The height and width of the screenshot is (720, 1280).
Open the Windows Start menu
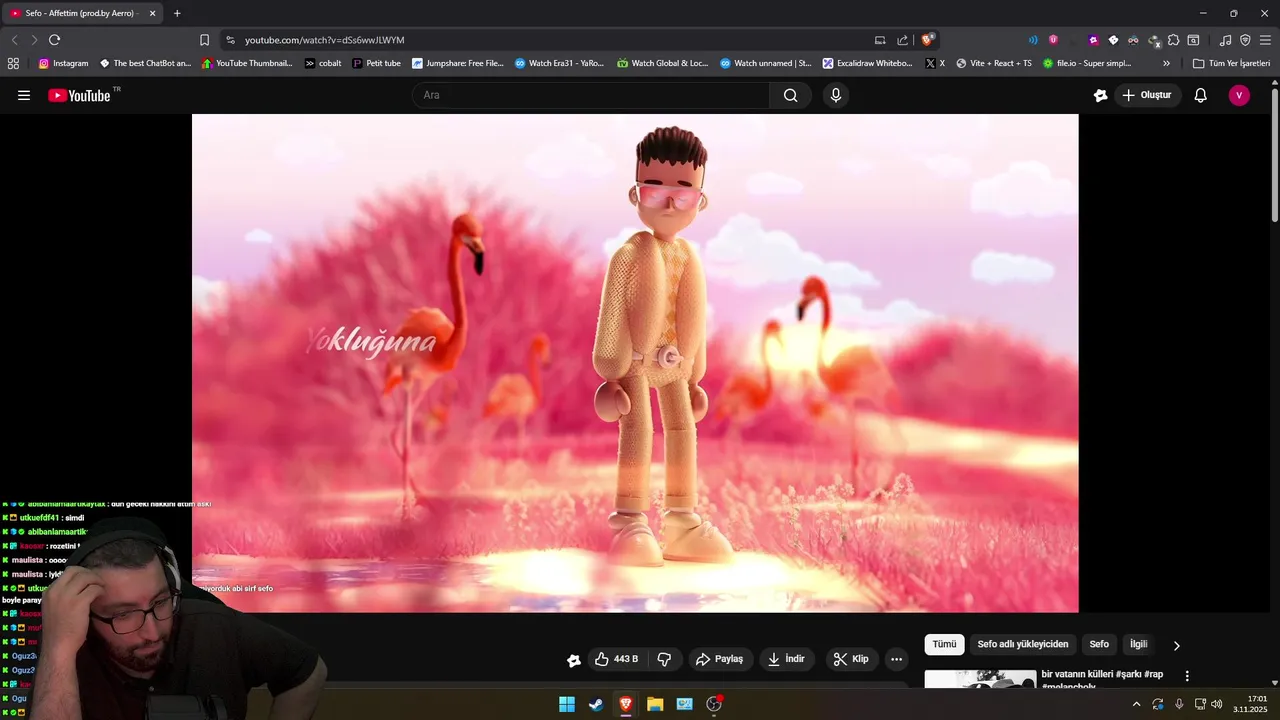click(567, 704)
